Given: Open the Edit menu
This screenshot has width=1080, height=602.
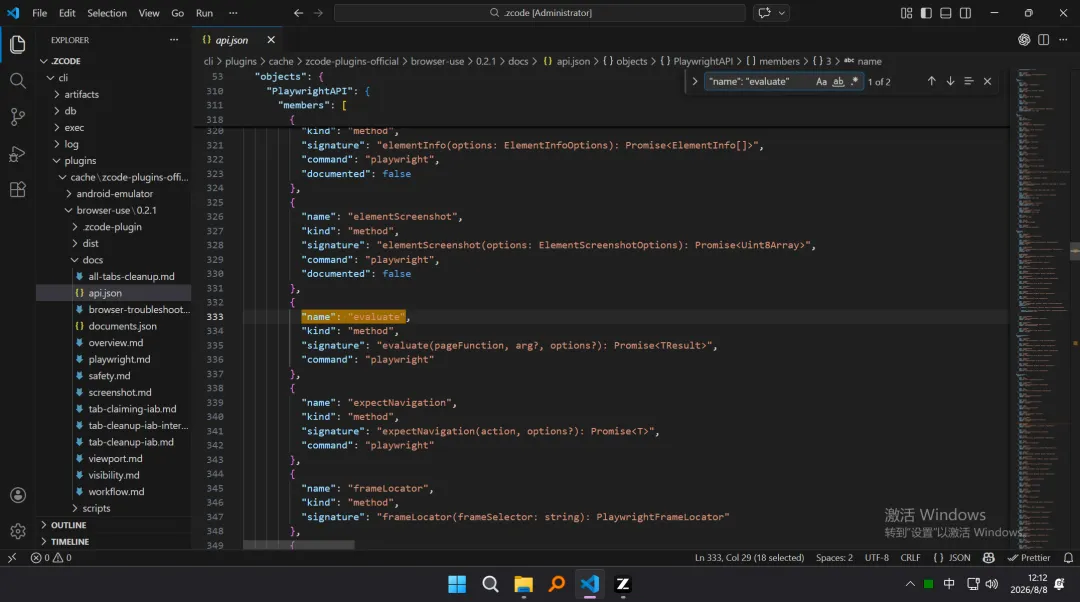Looking at the screenshot, I should [67, 13].
